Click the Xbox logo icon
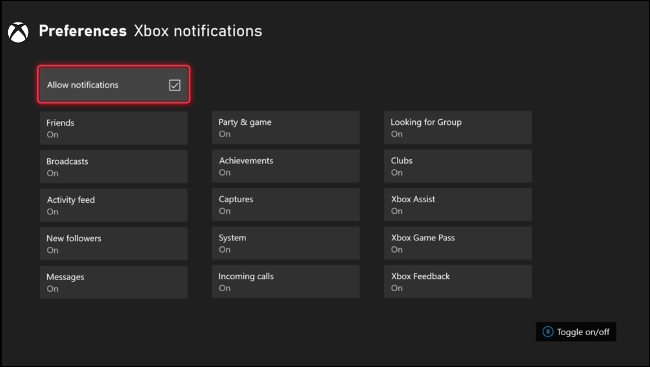 coord(18,32)
